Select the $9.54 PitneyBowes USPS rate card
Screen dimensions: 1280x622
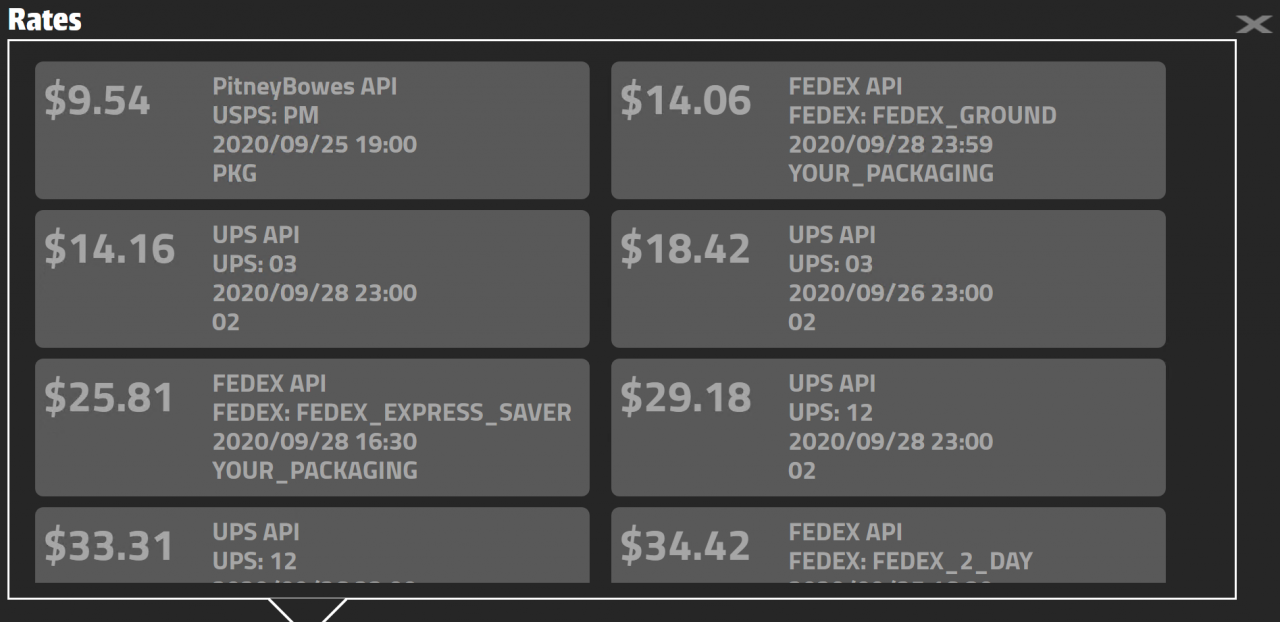[312, 130]
